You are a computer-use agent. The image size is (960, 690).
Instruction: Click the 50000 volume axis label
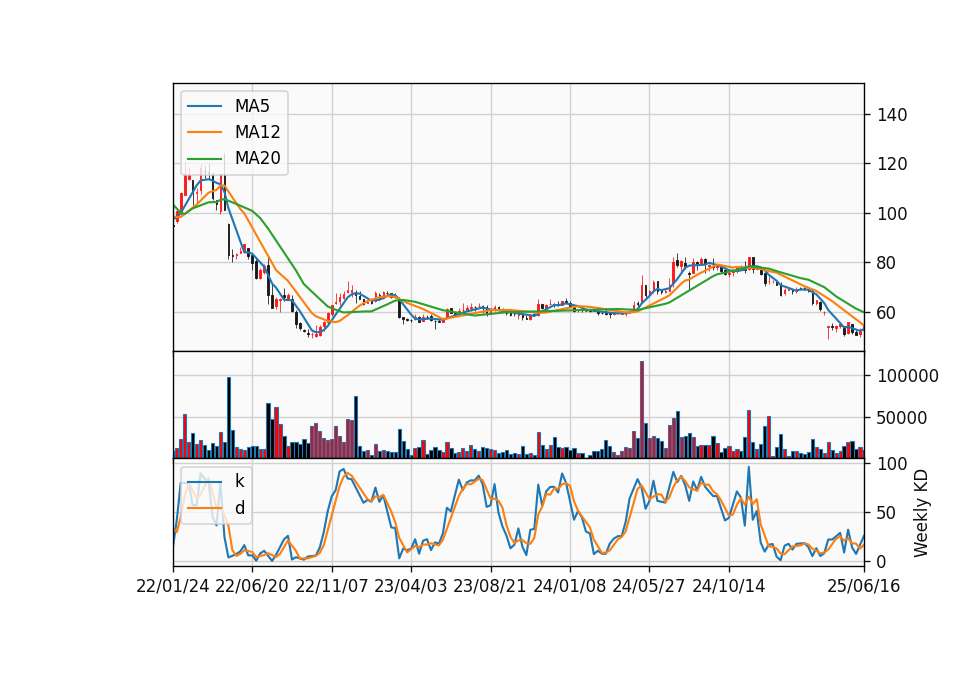point(902,418)
